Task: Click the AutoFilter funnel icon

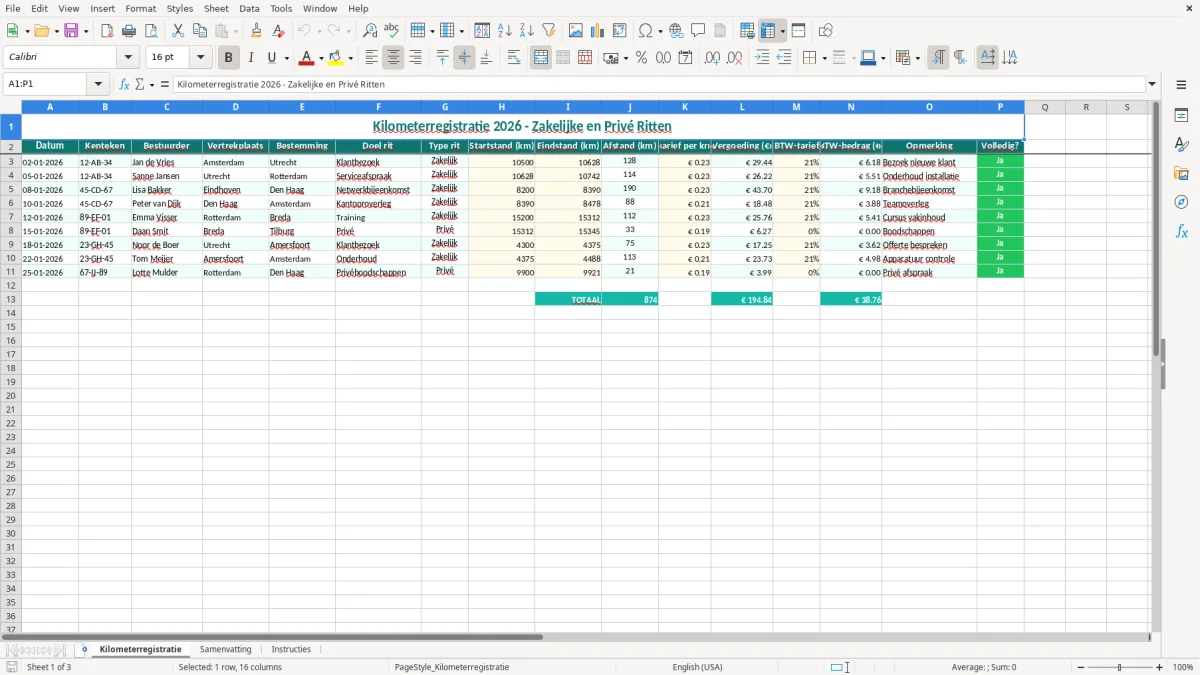Action: [x=549, y=31]
